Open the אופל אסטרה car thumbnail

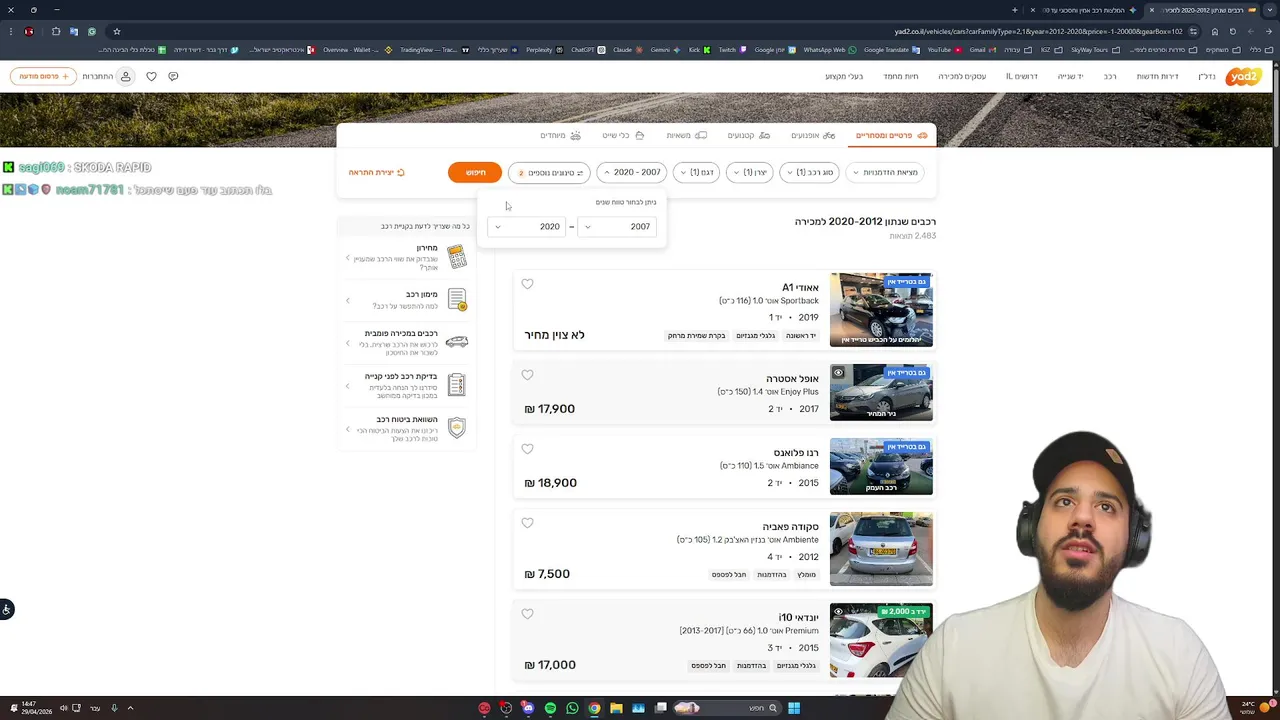(881, 392)
